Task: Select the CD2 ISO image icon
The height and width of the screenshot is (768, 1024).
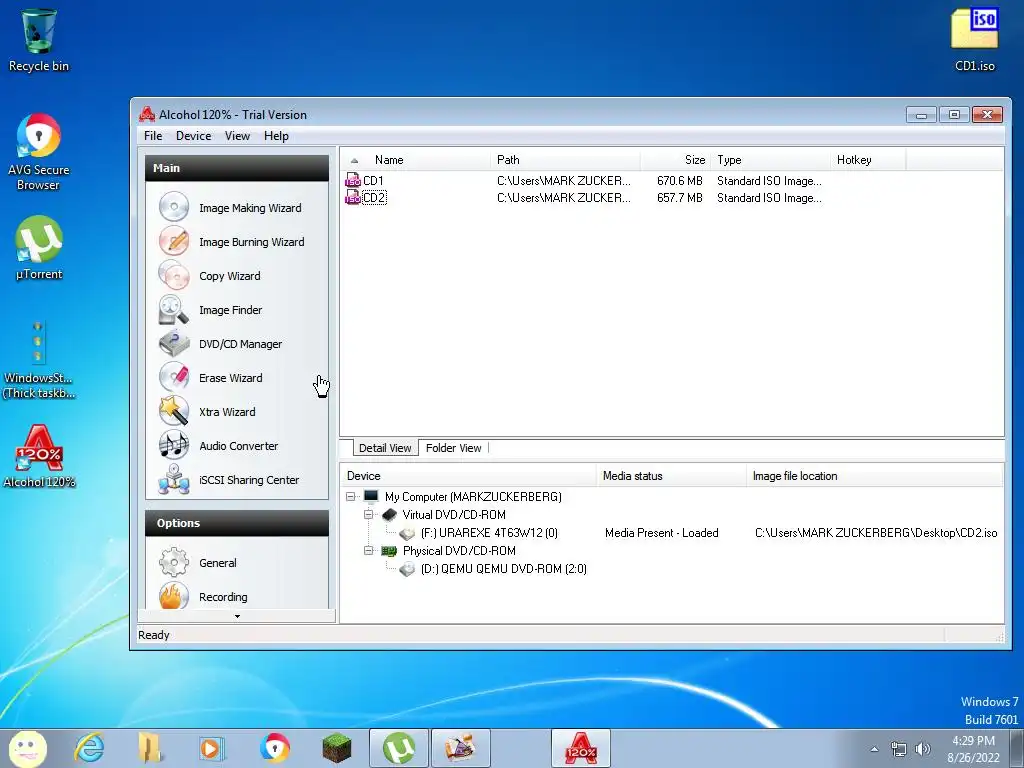Action: [x=353, y=197]
